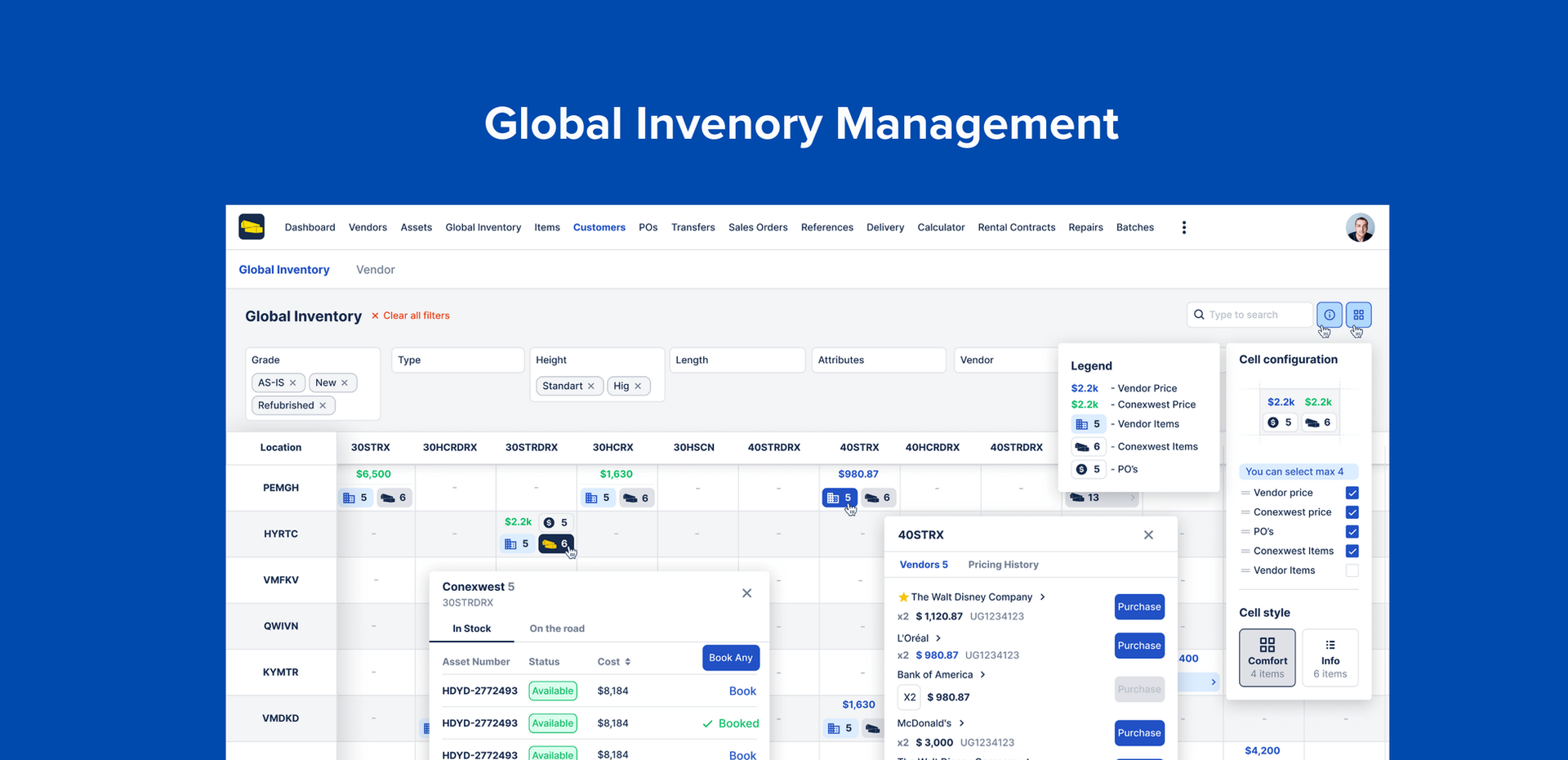Remove the Standart height filter chip
1568x760 pixels.
click(591, 386)
